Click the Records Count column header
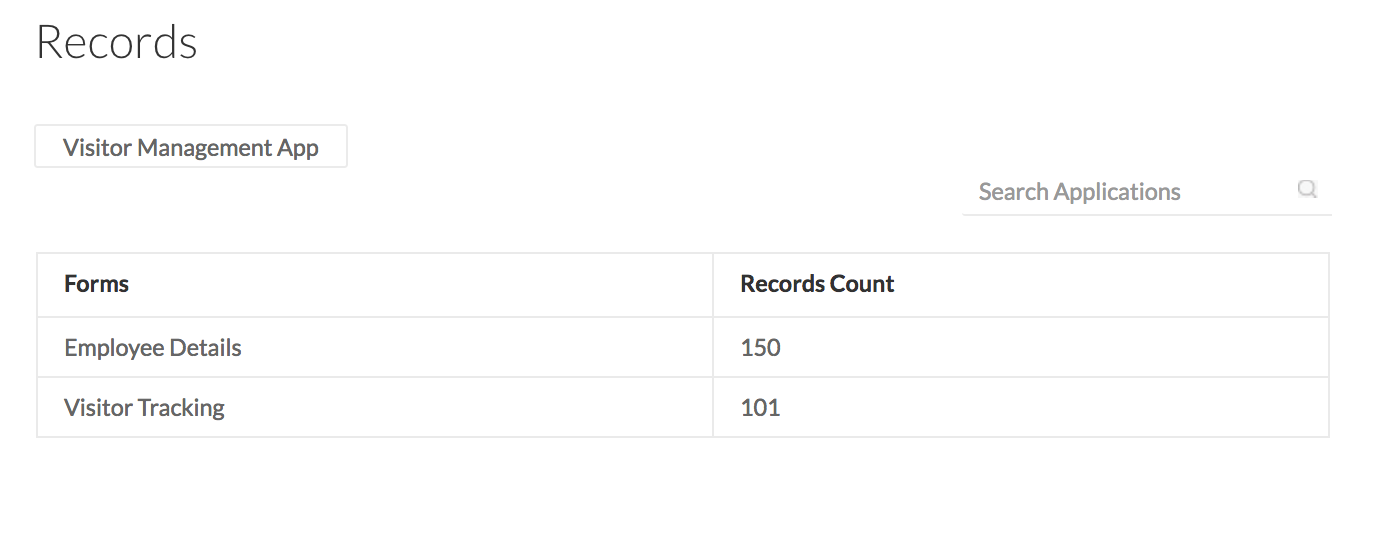Screen dimensions: 1392x548 [817, 284]
